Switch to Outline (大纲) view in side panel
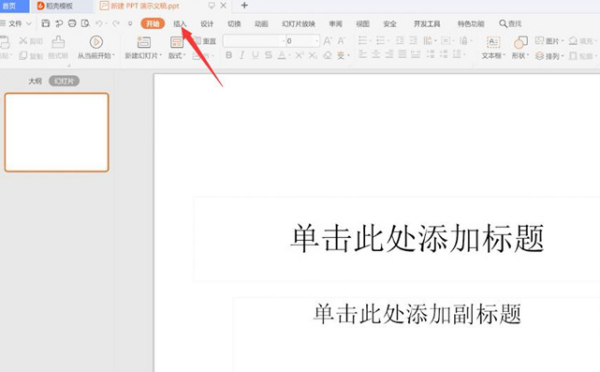Viewport: 600px width, 372px height. (x=35, y=81)
